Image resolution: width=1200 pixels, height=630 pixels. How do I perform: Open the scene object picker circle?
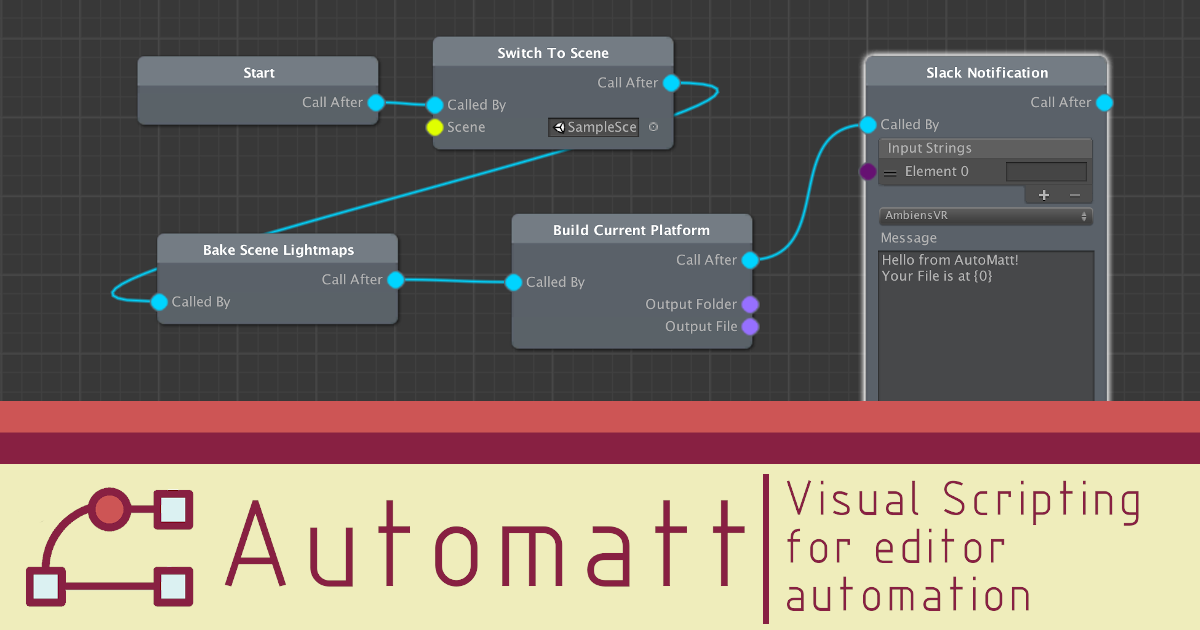(653, 127)
